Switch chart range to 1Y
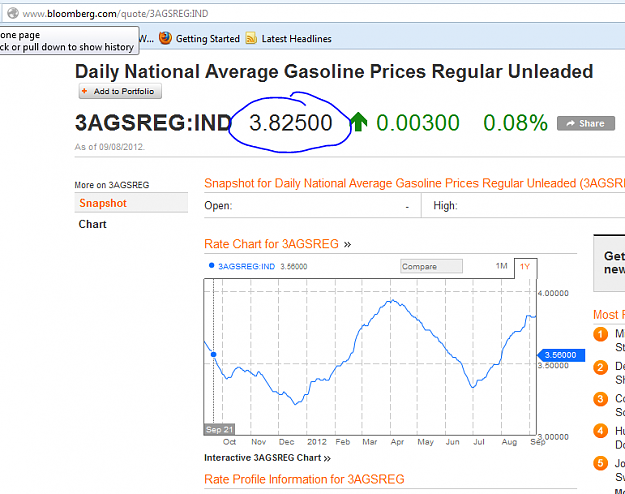 (x=525, y=267)
